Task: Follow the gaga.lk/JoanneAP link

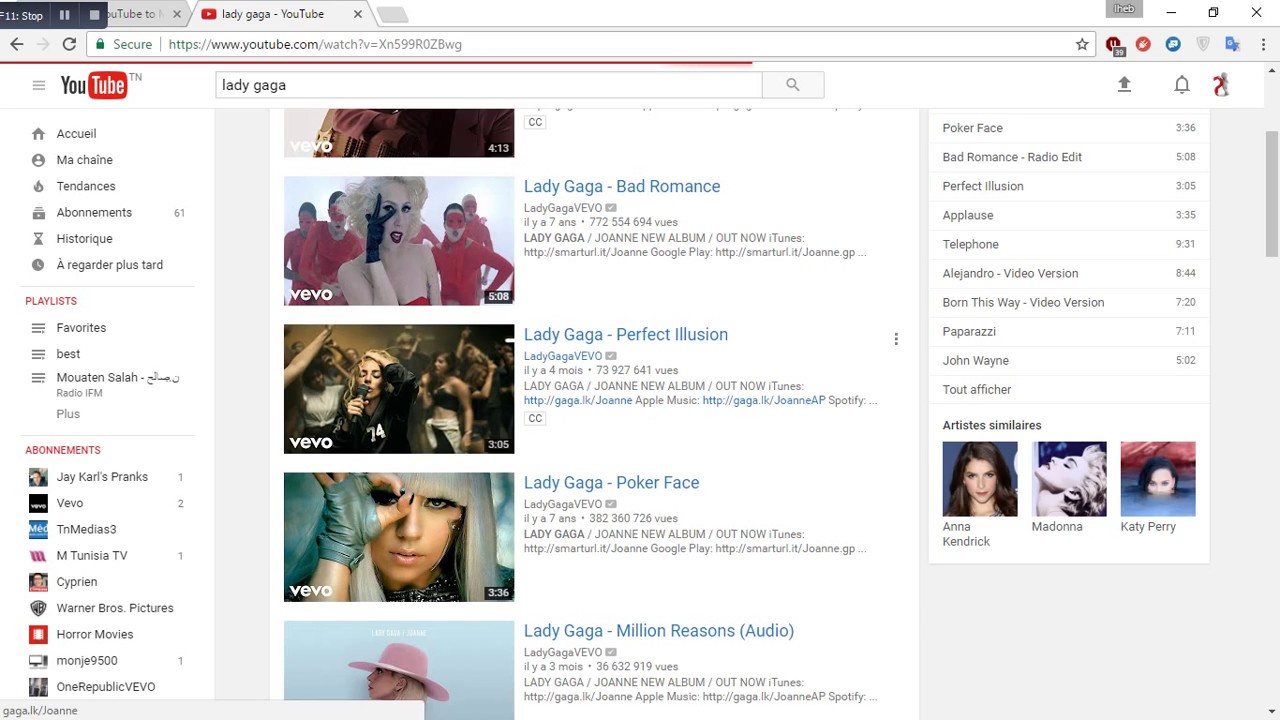Action: pos(764,400)
